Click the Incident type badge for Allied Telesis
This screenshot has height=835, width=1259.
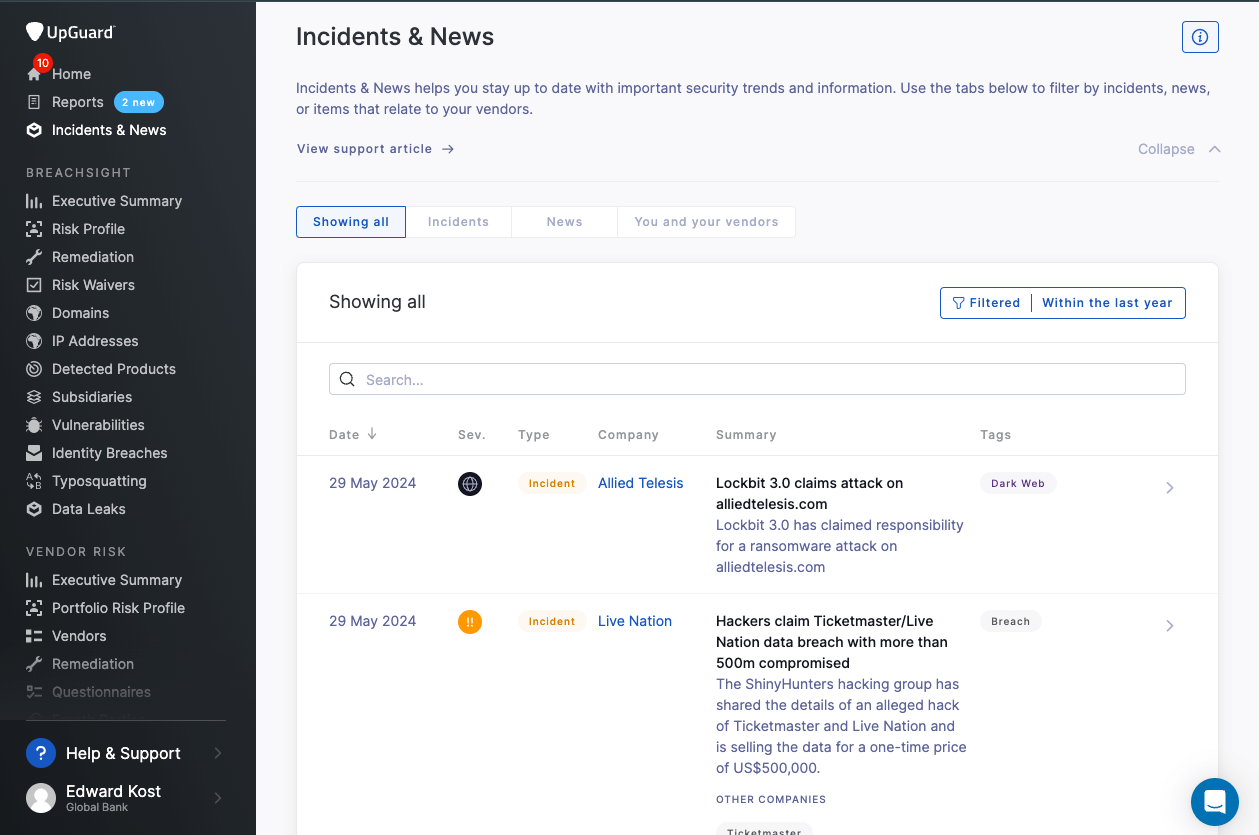point(552,483)
